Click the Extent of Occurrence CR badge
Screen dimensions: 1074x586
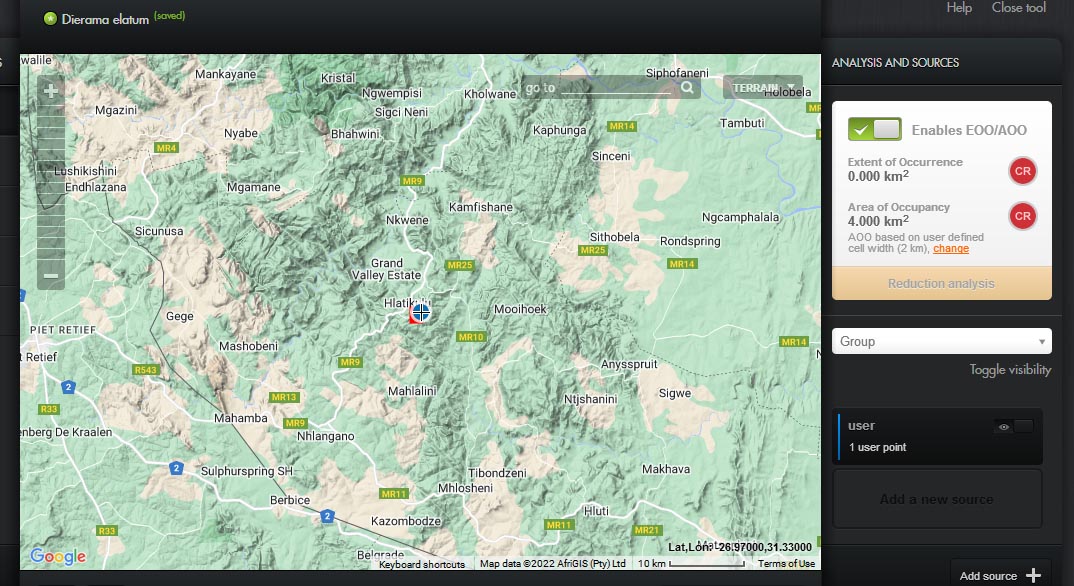click(x=1022, y=170)
